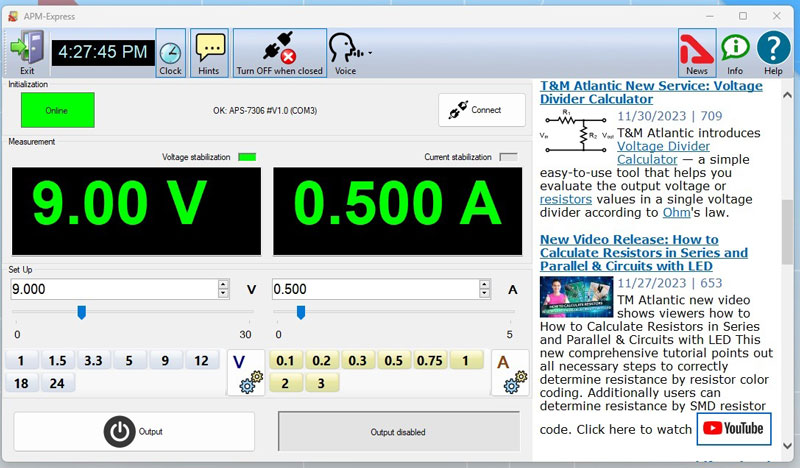
Task: Select the 3.3 V voltage preset
Action: click(x=93, y=360)
